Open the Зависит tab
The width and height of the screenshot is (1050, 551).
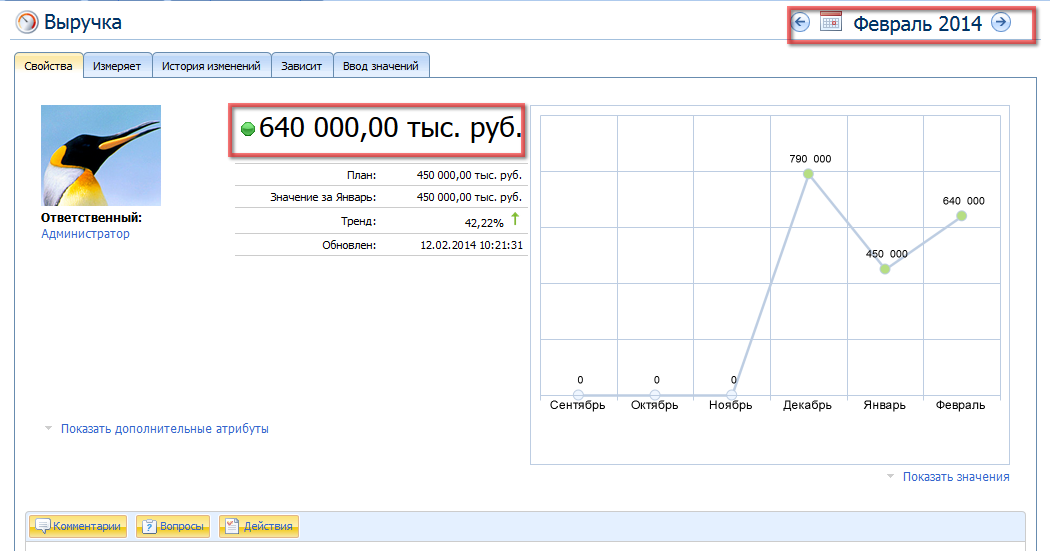(301, 66)
